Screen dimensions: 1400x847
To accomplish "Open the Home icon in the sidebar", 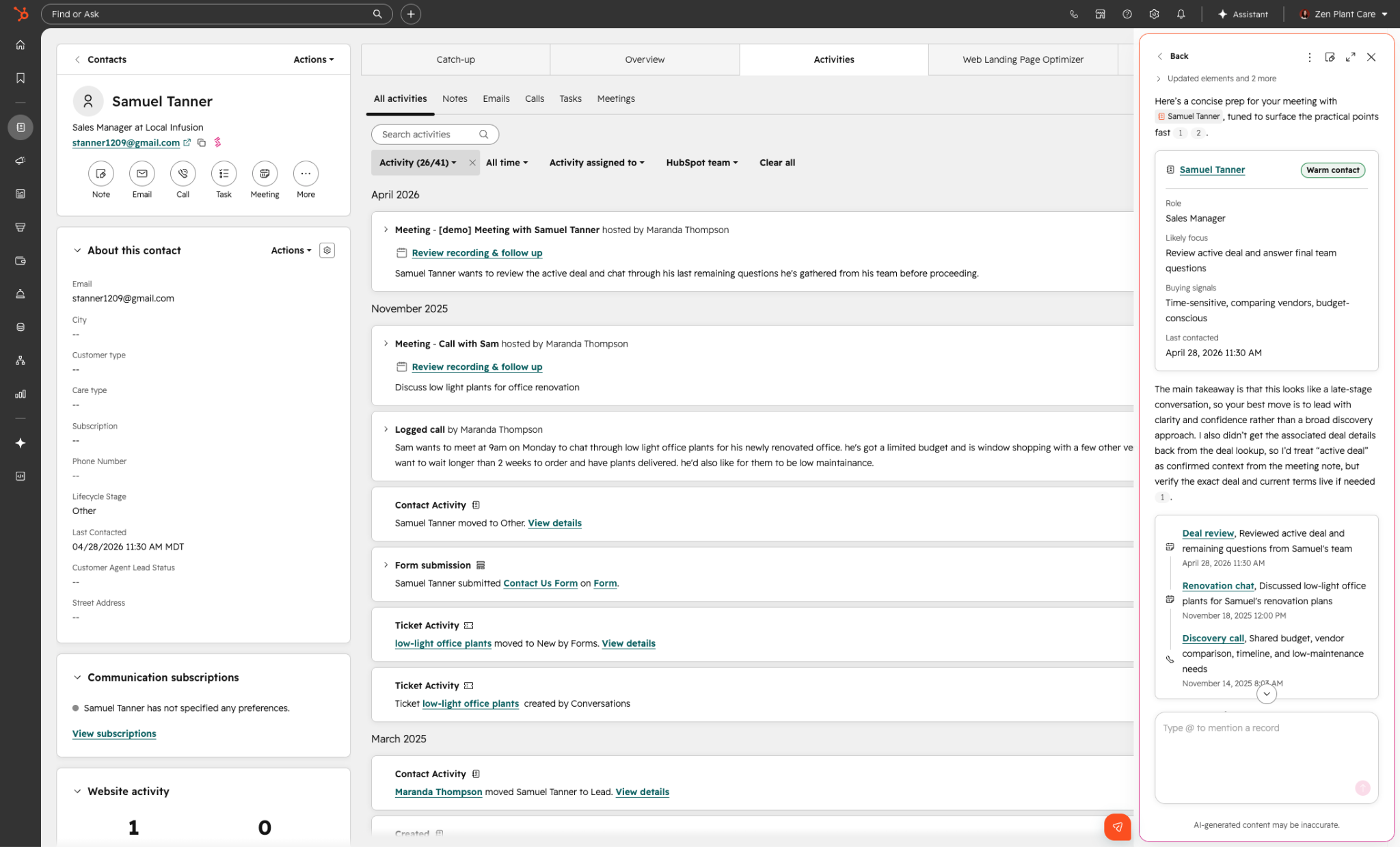I will 21,45.
